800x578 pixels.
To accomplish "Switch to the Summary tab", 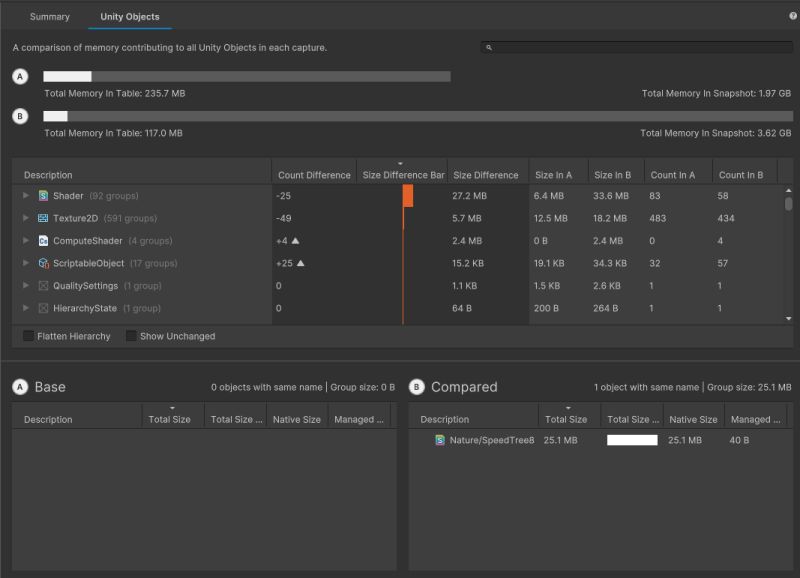I will pyautogui.click(x=50, y=16).
